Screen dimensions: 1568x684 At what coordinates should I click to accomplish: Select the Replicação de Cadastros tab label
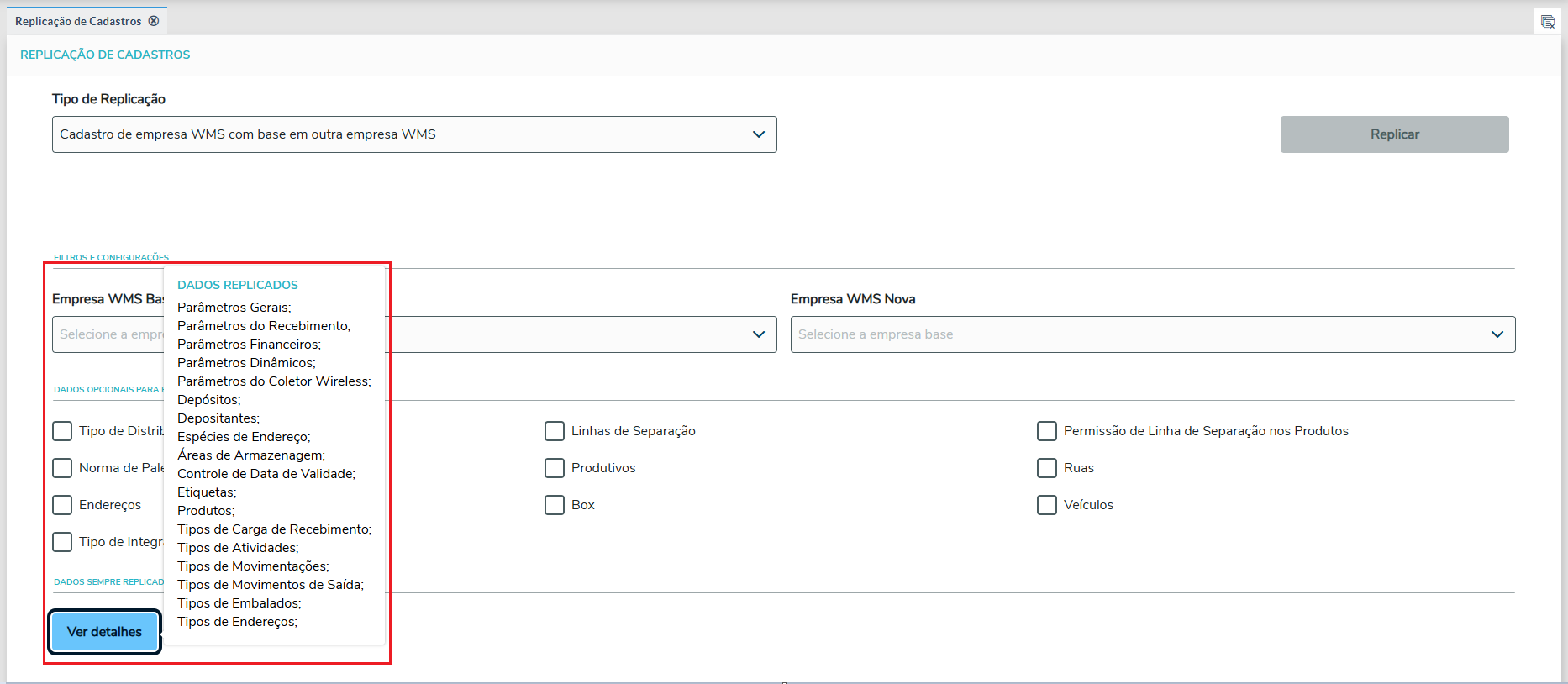click(78, 21)
